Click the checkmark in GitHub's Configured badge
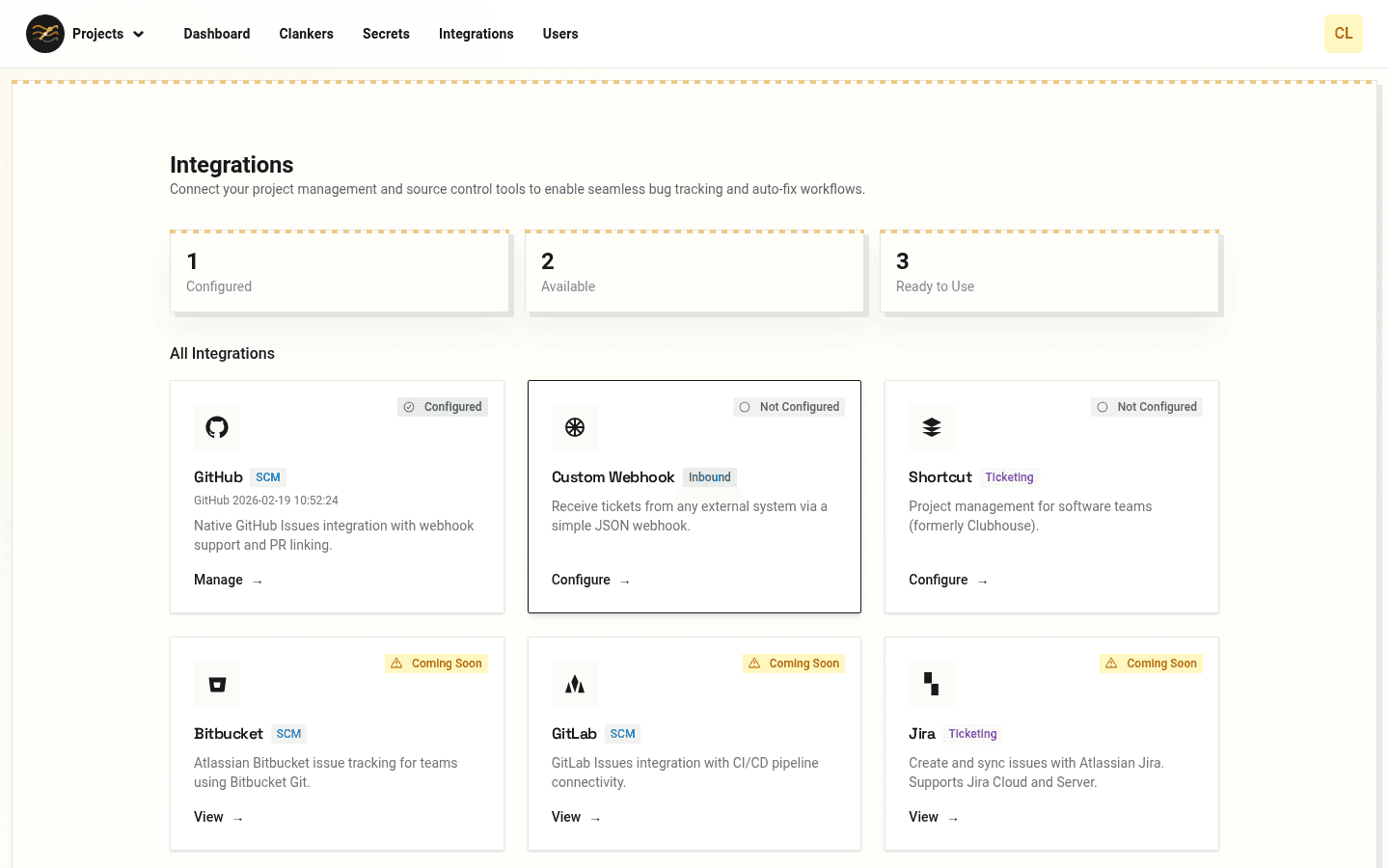This screenshot has height=868, width=1389. tap(407, 406)
